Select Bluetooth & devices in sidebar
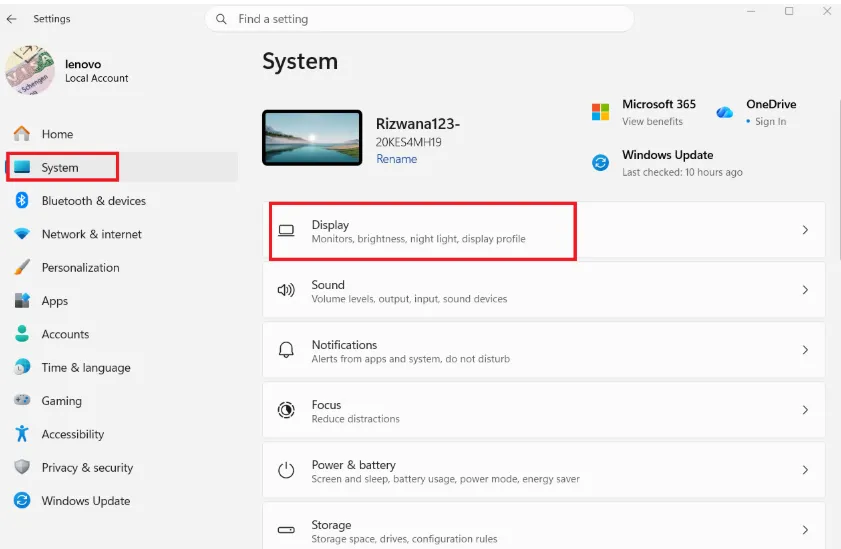The image size is (841, 549). click(122, 201)
